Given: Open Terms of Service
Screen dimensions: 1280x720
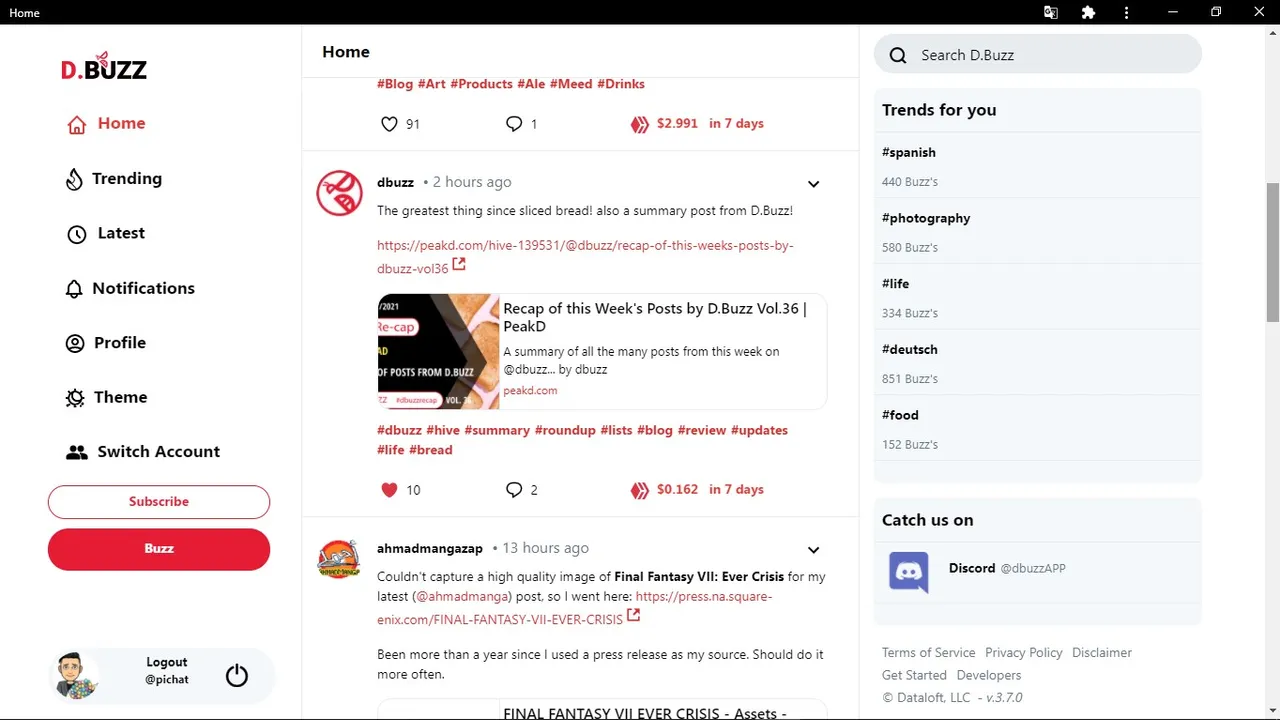Looking at the screenshot, I should click(x=929, y=653).
